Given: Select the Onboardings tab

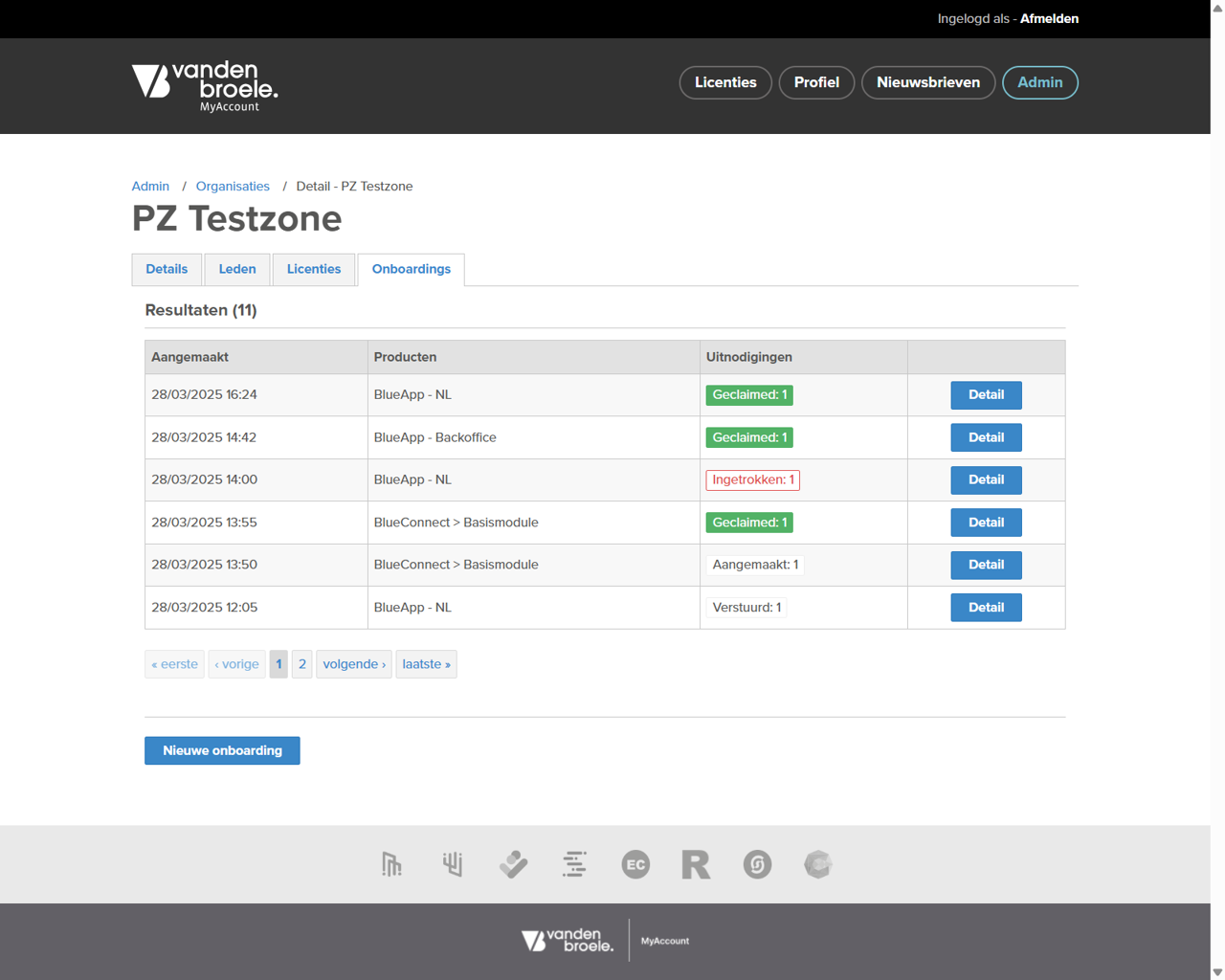Looking at the screenshot, I should tap(412, 269).
